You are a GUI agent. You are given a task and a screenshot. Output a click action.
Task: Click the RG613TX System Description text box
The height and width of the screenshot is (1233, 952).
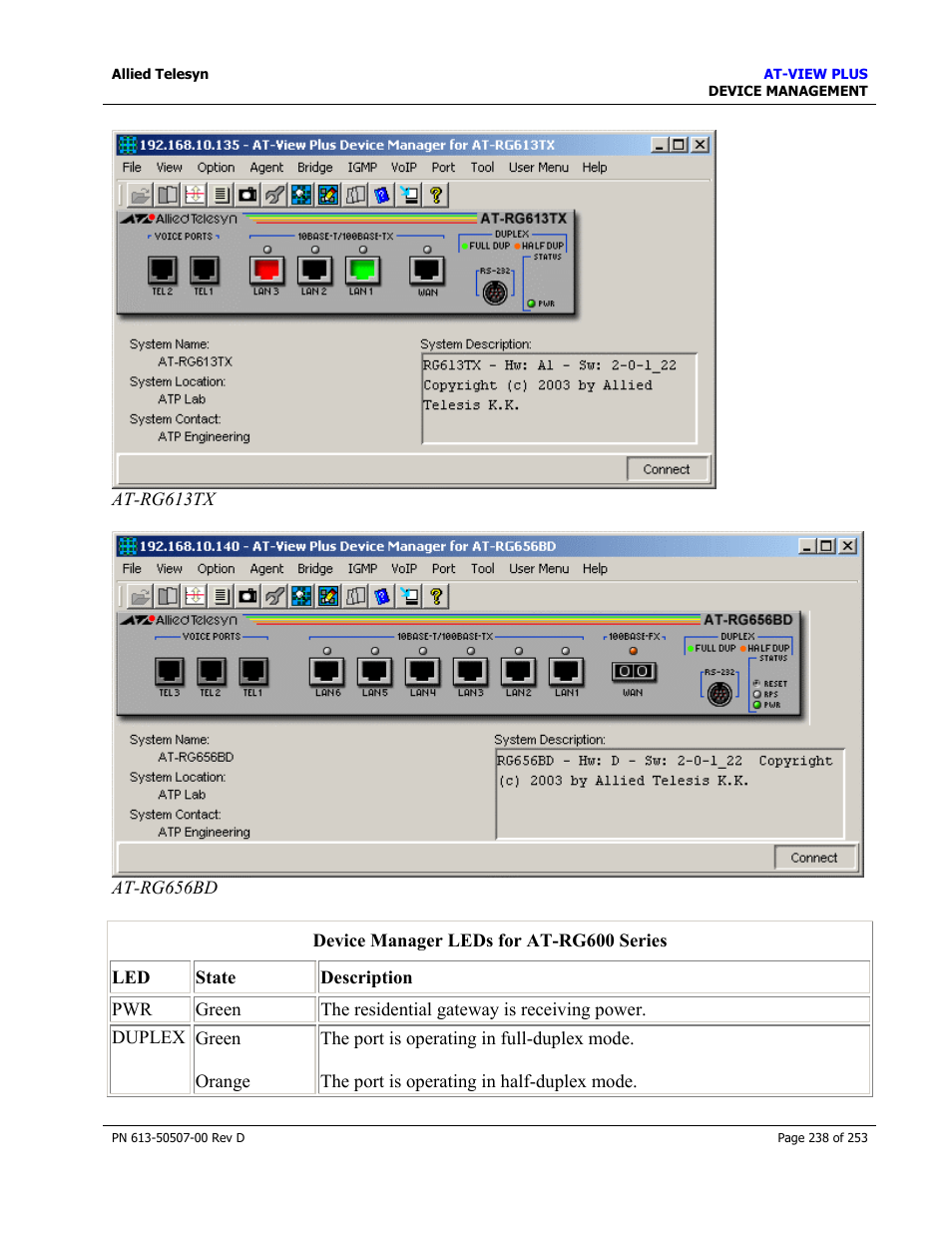(559, 398)
